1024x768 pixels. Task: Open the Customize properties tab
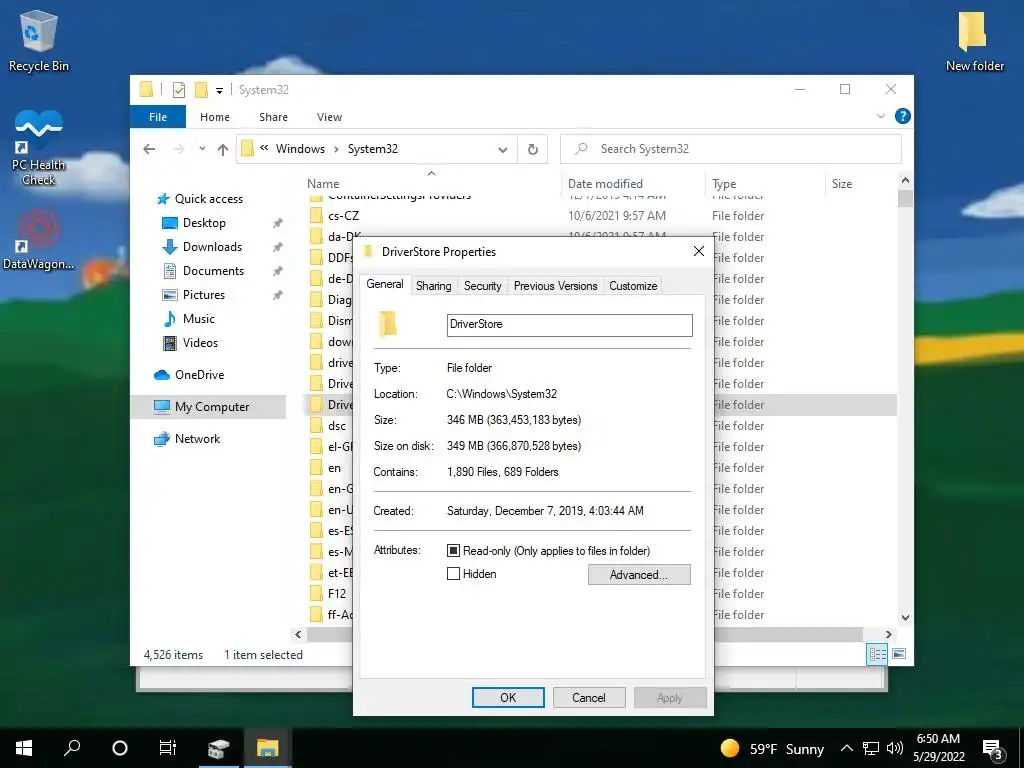[633, 286]
